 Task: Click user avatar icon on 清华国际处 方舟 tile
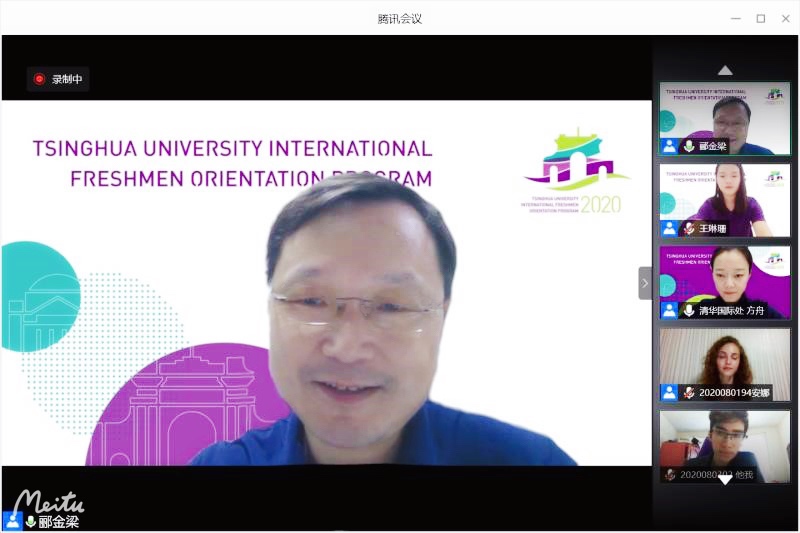click(669, 311)
